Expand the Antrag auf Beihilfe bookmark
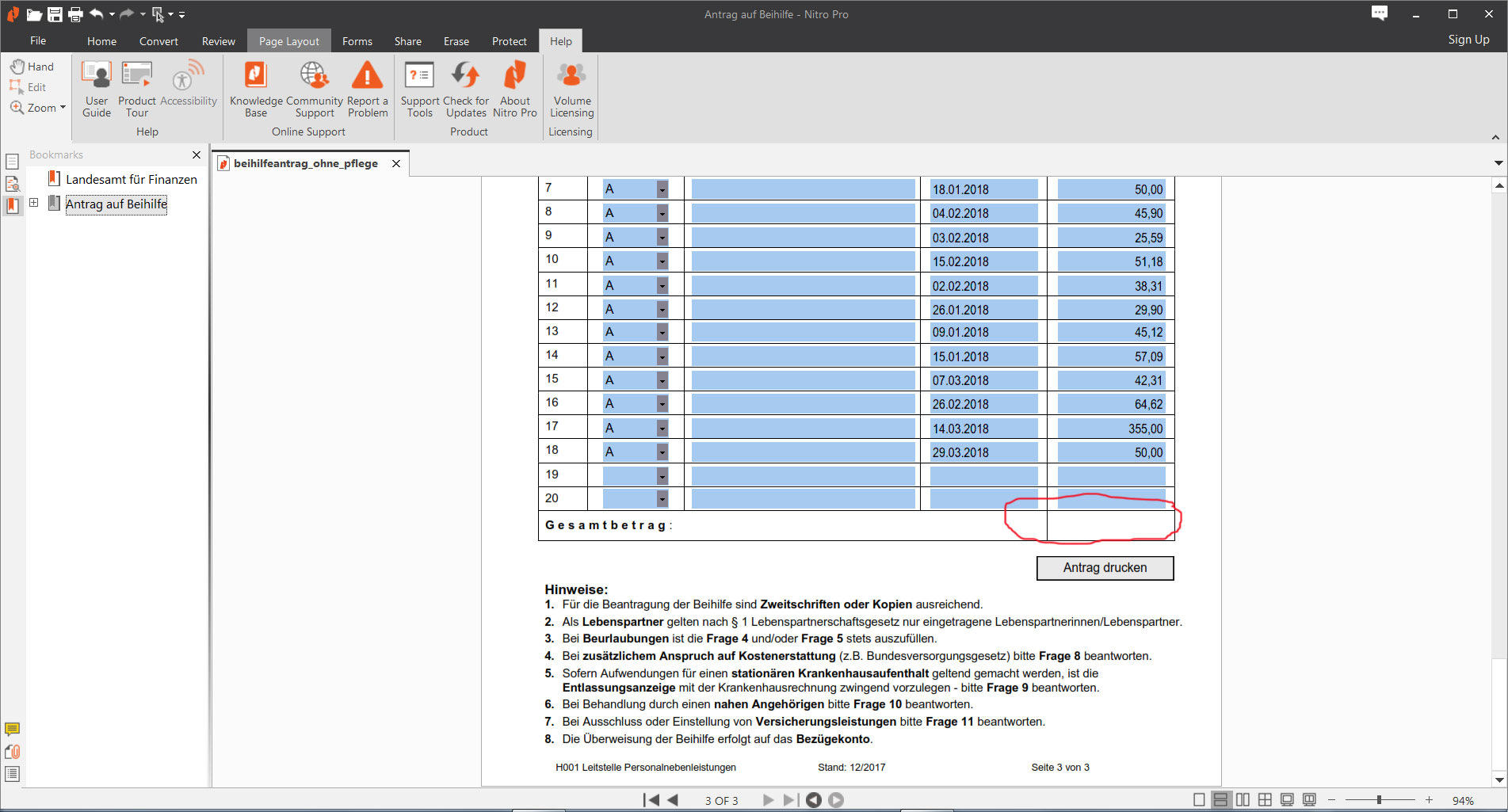Viewport: 1508px width, 812px height. [x=34, y=203]
